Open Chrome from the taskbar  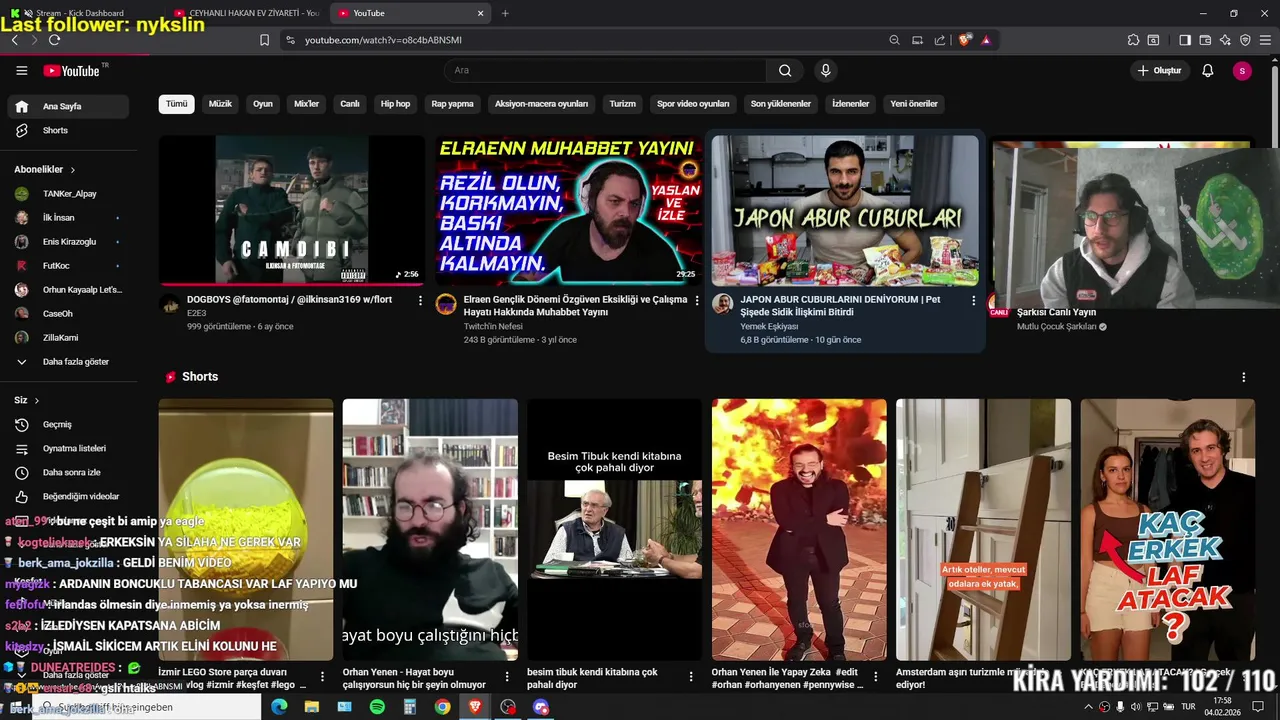pyautogui.click(x=442, y=707)
